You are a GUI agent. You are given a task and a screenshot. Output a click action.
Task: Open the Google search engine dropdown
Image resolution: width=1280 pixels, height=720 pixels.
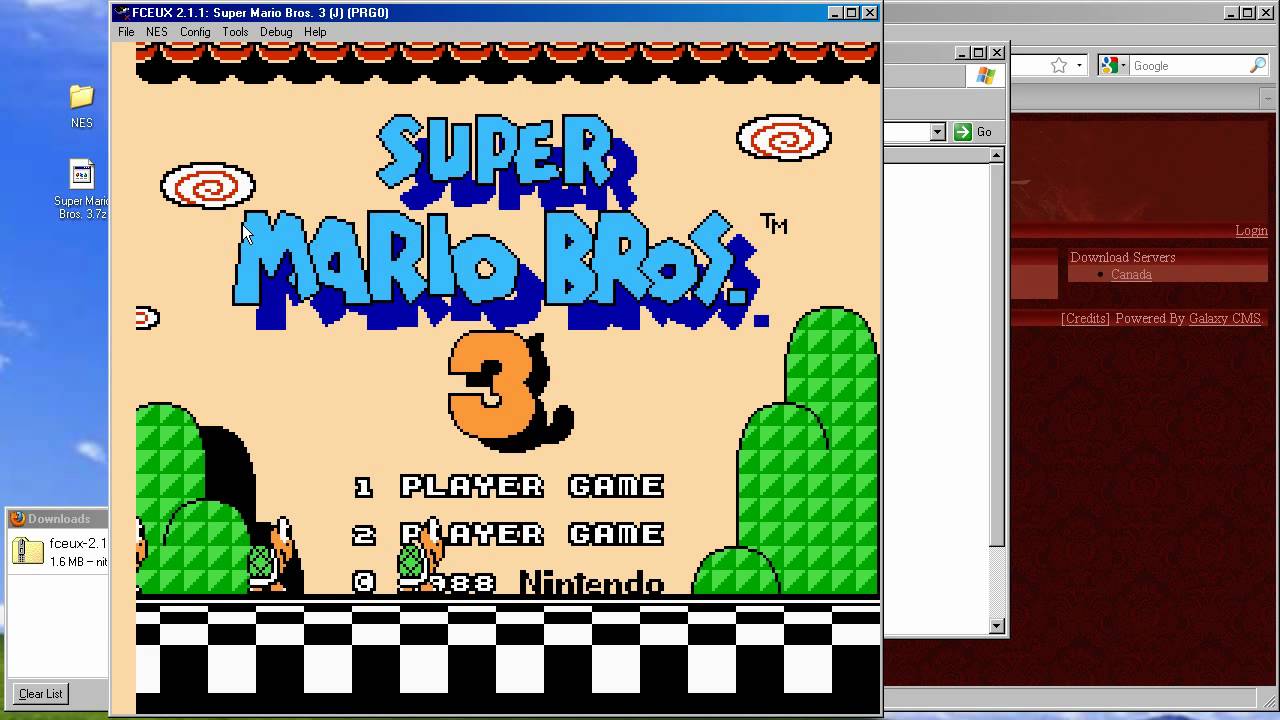[1113, 65]
